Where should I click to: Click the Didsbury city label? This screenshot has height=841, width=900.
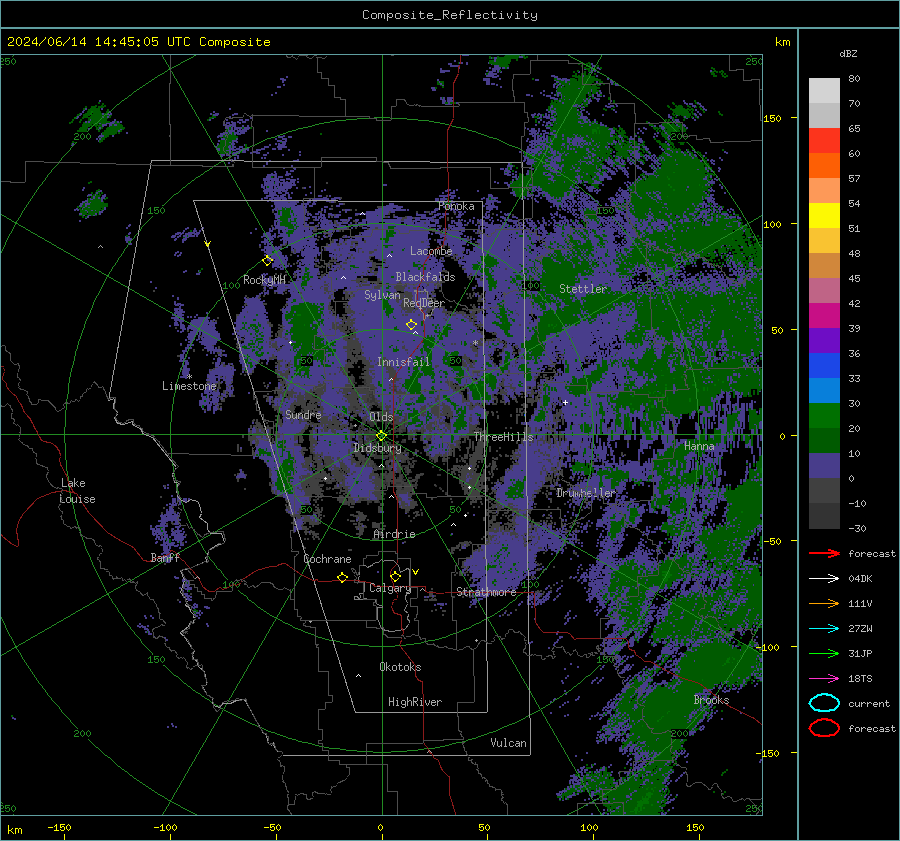pos(377,448)
